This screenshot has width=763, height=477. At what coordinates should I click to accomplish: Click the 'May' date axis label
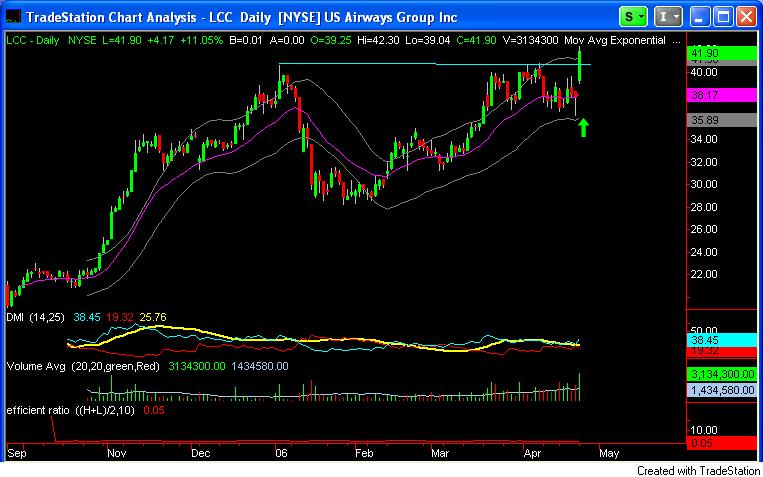(609, 454)
